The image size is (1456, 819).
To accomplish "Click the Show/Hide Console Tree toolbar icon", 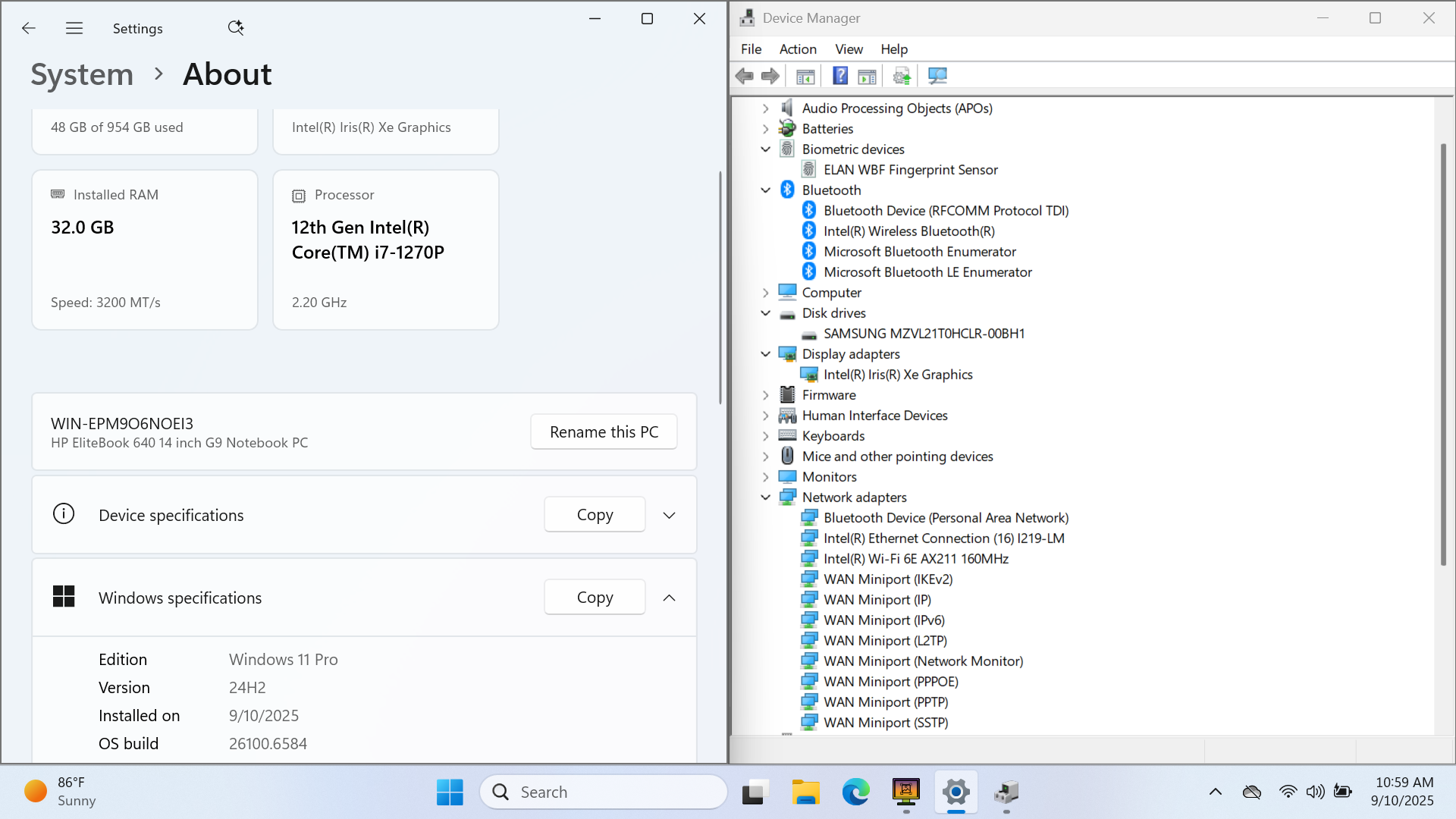I will (x=805, y=76).
